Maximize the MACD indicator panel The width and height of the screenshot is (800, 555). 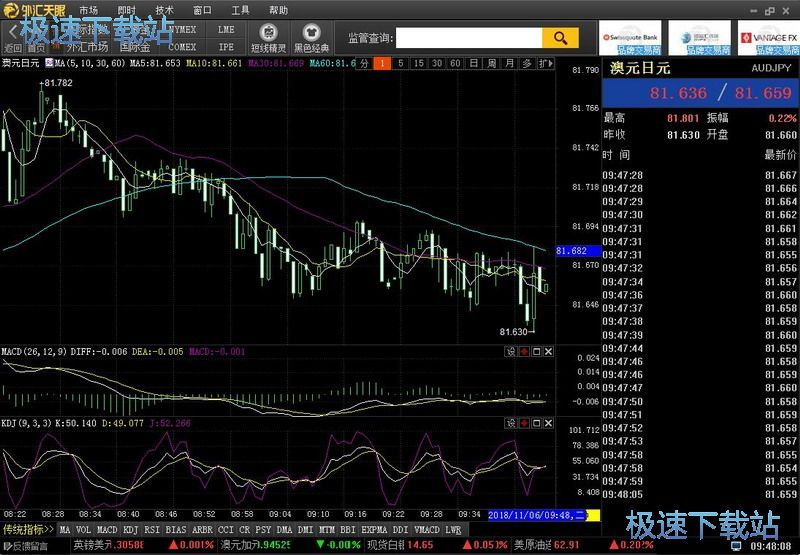[536, 351]
